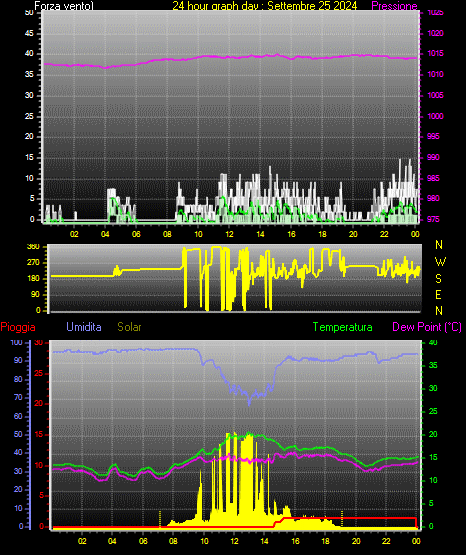466x555 pixels.
Task: Click the 20 value on green temperature axis
Action: pos(433,434)
